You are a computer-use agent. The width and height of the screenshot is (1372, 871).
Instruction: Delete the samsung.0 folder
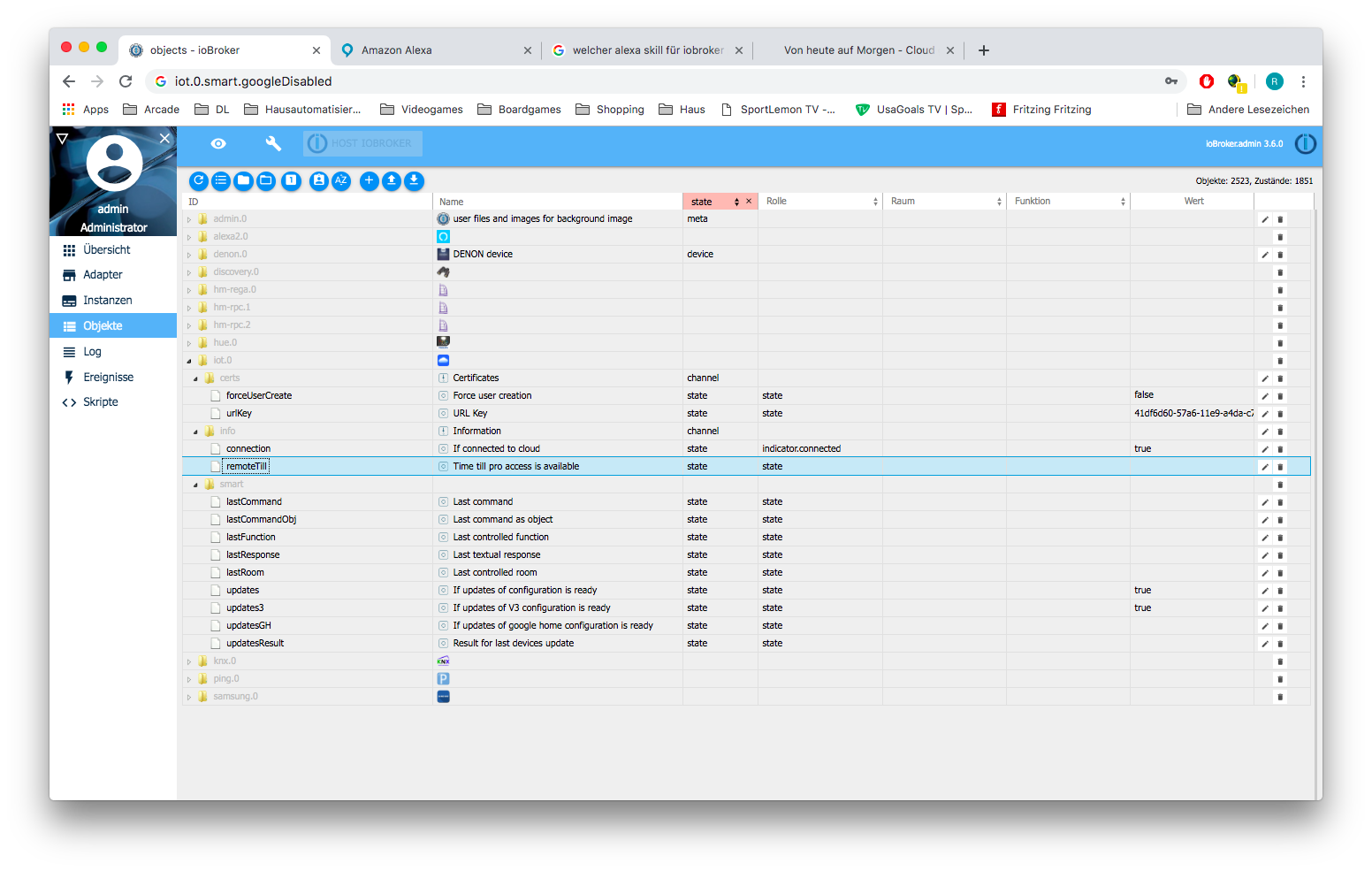(x=1280, y=697)
